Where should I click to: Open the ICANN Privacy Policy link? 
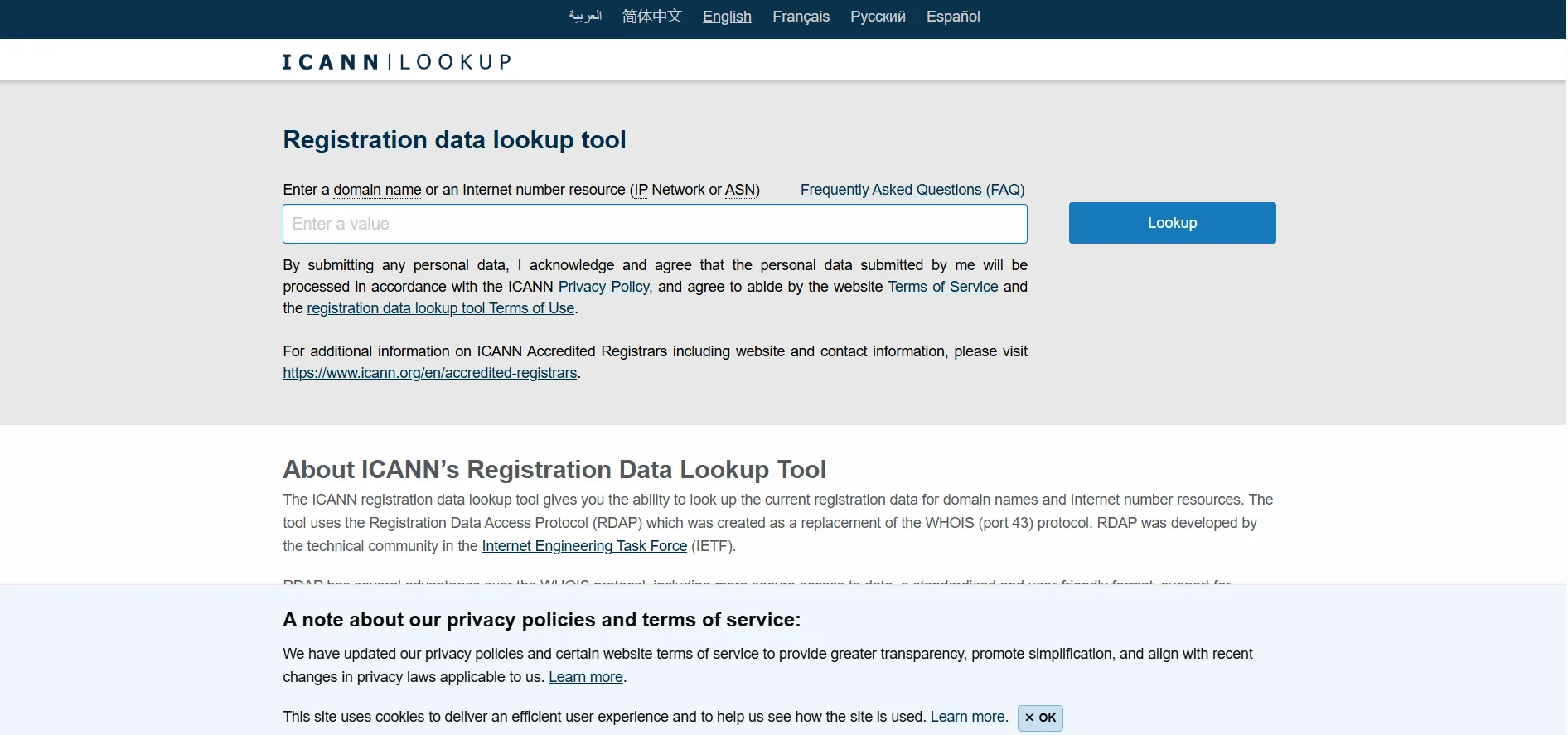(x=603, y=287)
